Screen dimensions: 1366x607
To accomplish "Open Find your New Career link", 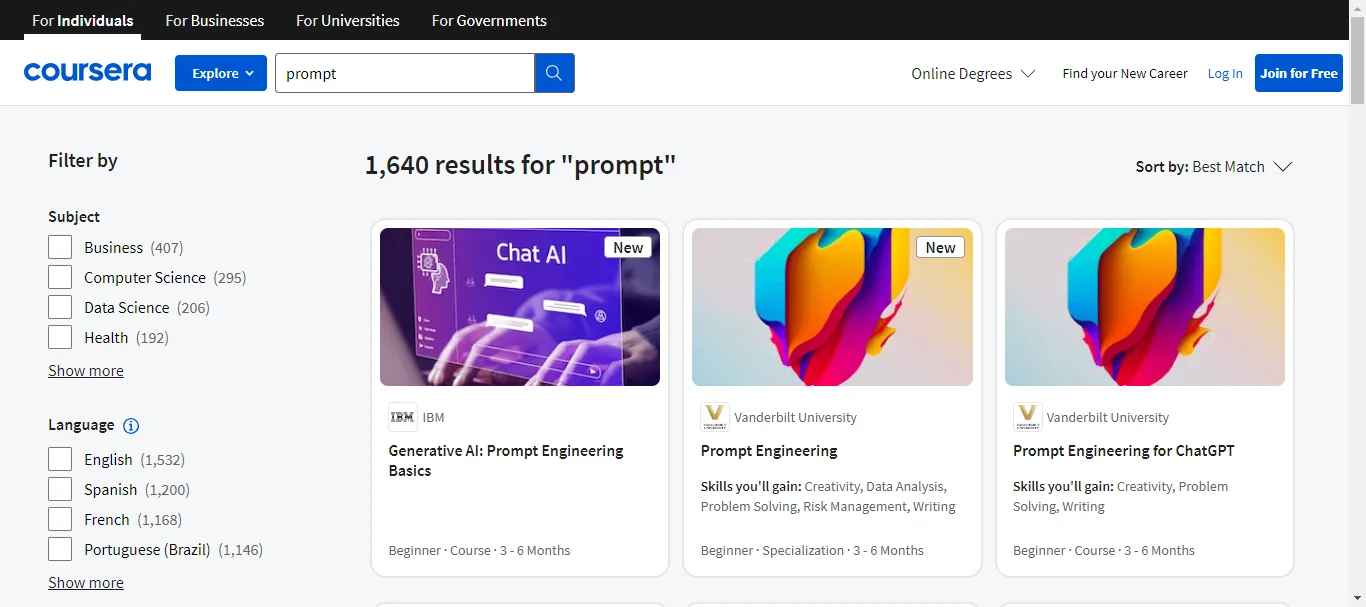I will click(1124, 73).
